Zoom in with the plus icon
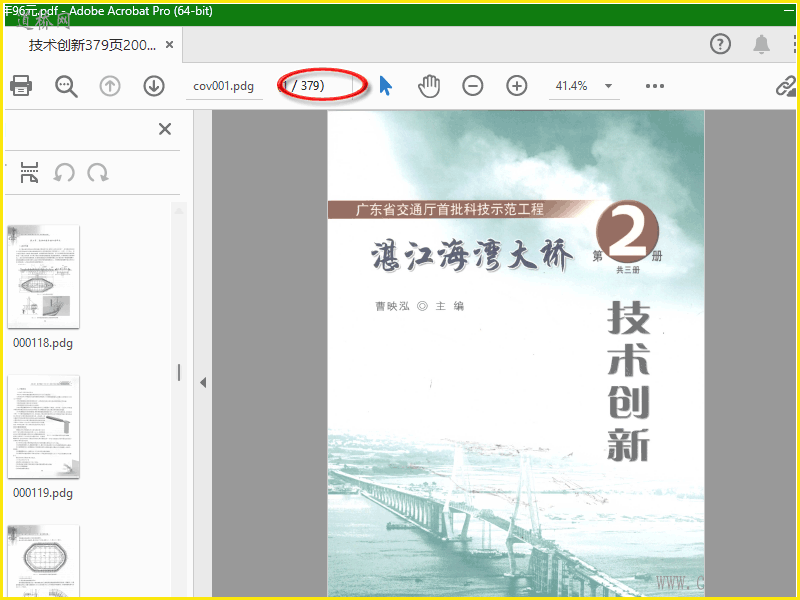The image size is (800, 600). [x=516, y=86]
